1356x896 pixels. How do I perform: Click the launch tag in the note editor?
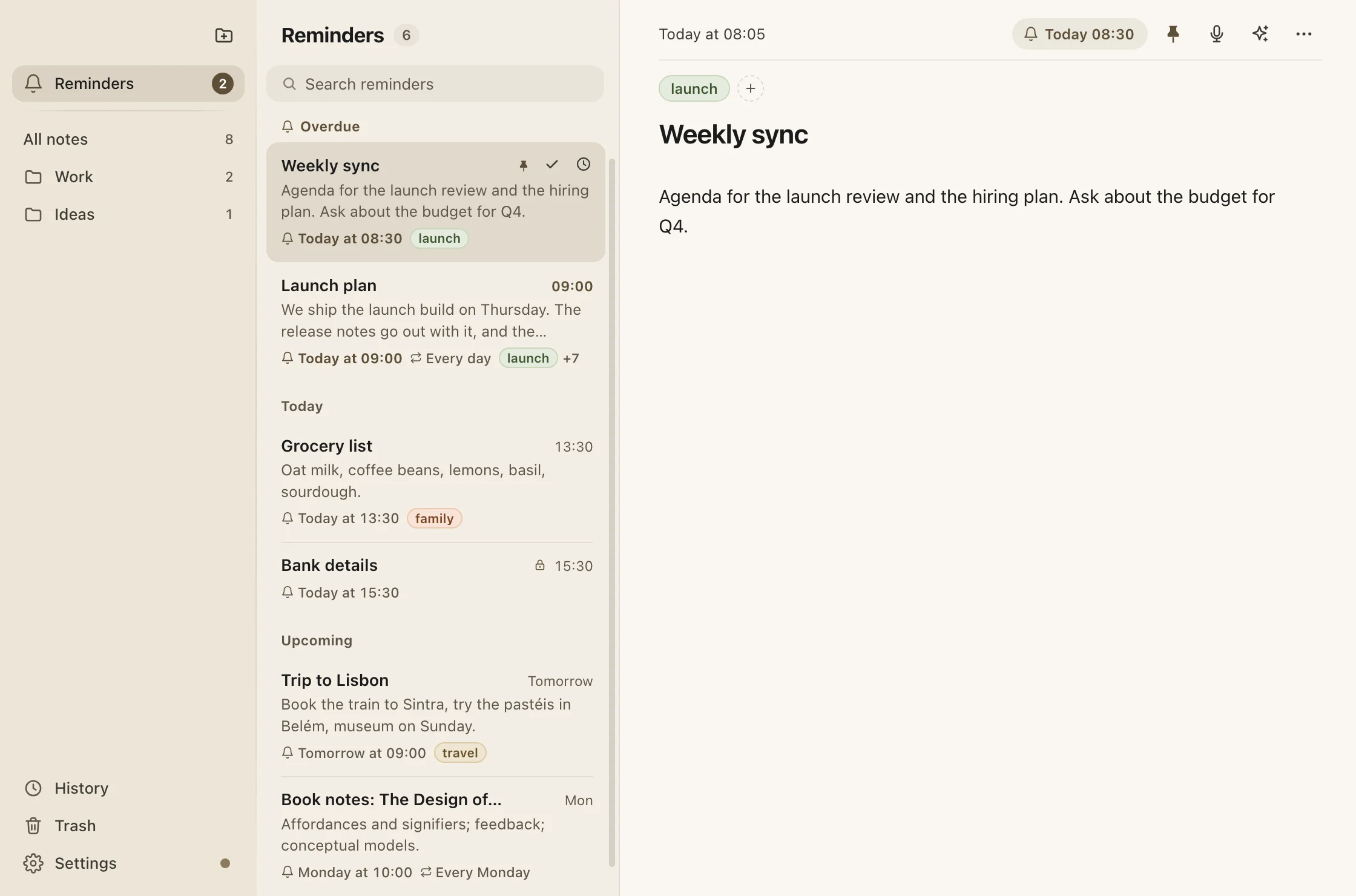(x=694, y=88)
